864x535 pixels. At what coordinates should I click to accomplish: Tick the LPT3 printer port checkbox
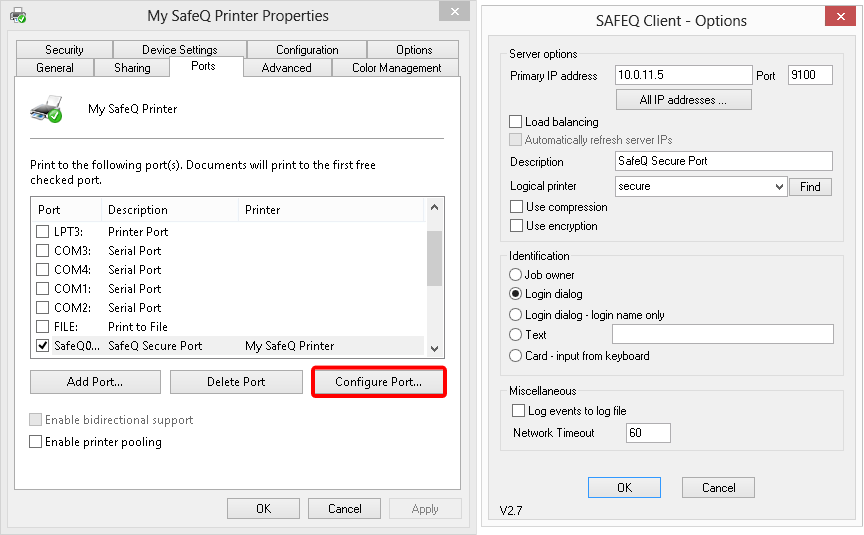tap(43, 231)
